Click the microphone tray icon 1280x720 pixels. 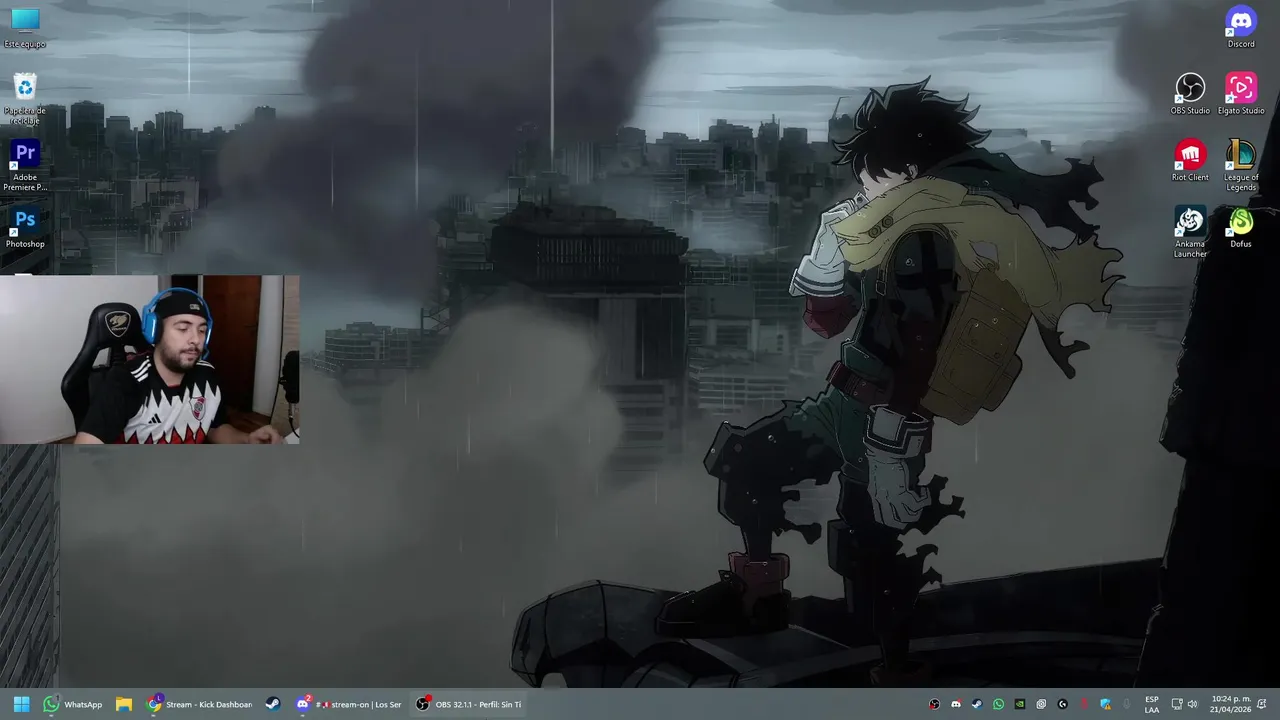point(1127,704)
